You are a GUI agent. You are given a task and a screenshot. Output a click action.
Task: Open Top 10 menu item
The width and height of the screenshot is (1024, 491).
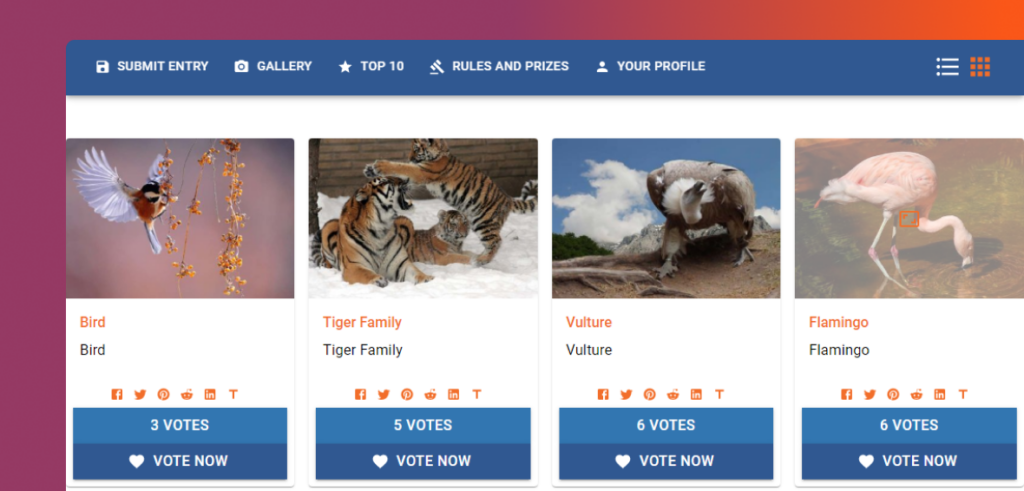[x=371, y=67]
